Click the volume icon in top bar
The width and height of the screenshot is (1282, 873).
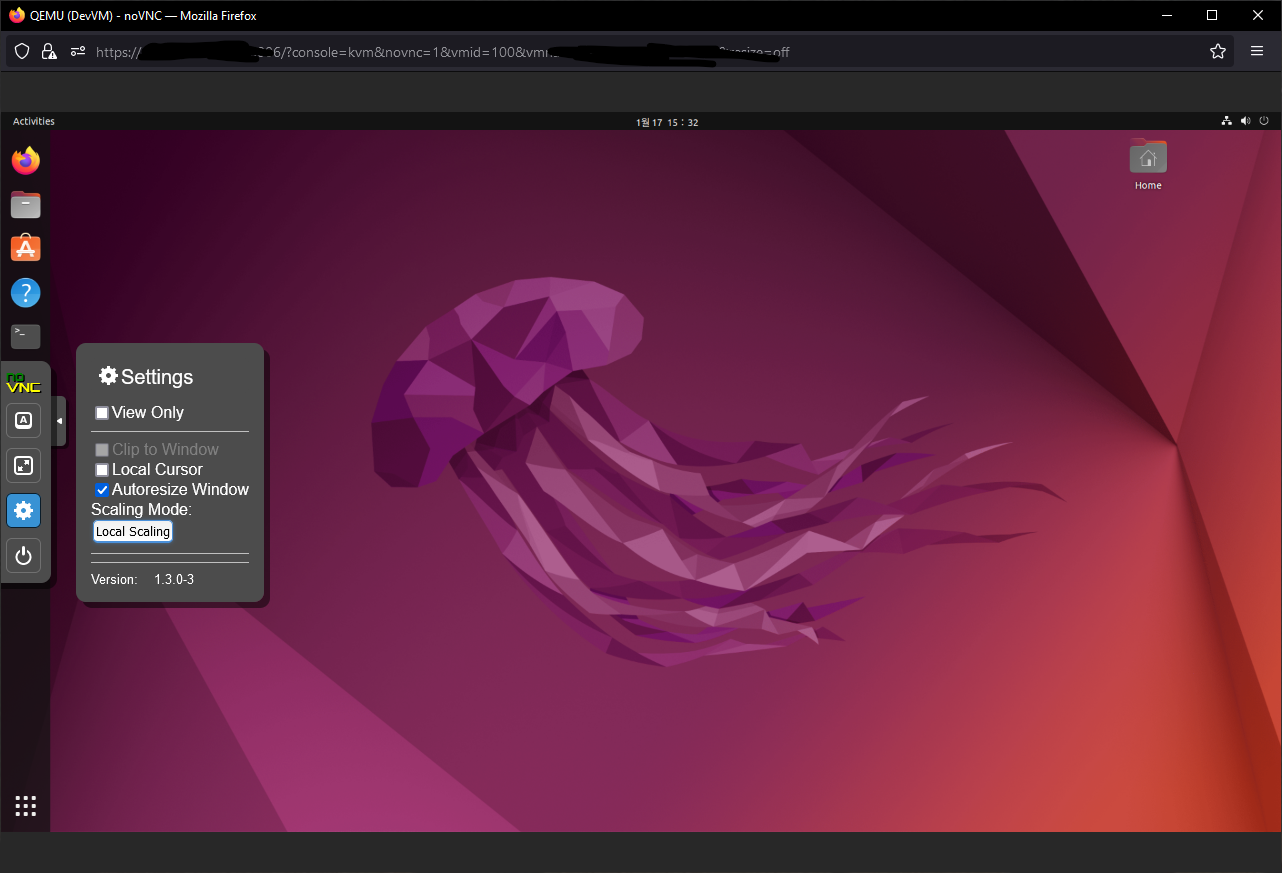pyautogui.click(x=1245, y=121)
